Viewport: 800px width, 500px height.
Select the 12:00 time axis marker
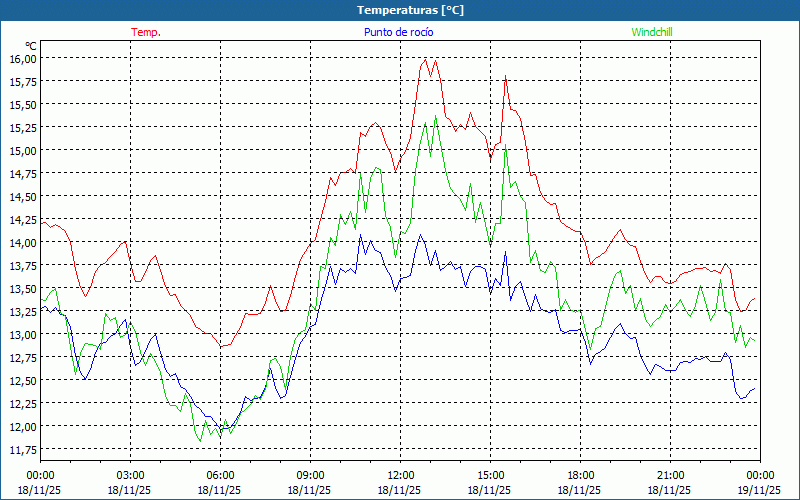[400, 475]
